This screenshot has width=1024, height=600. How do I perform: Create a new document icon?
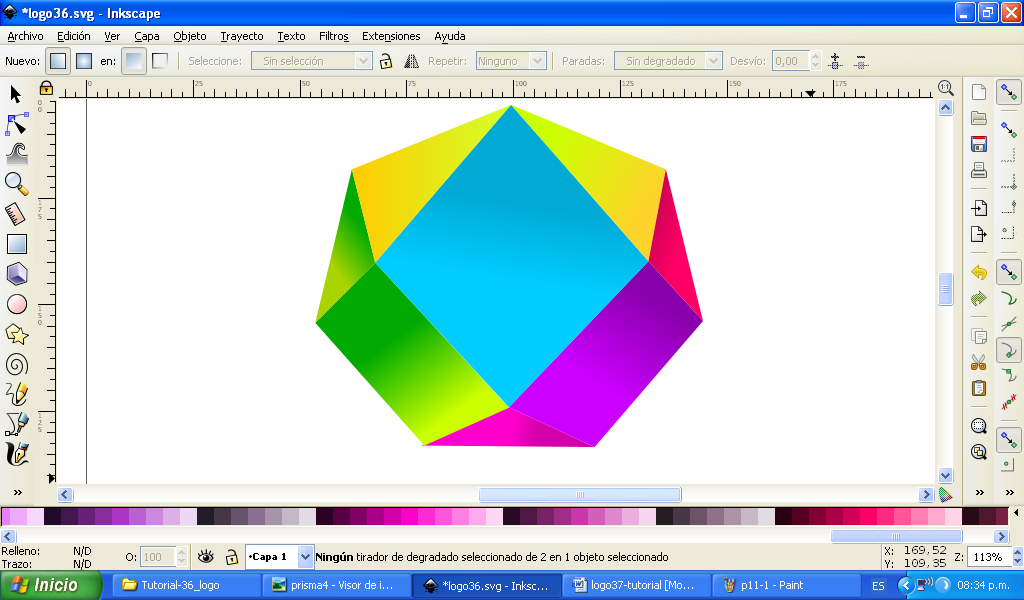point(978,91)
